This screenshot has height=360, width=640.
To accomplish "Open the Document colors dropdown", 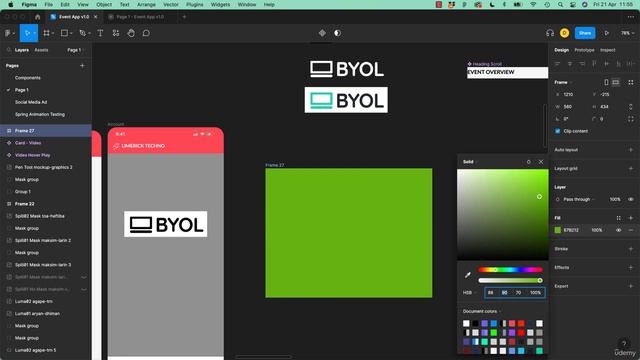I will point(482,311).
